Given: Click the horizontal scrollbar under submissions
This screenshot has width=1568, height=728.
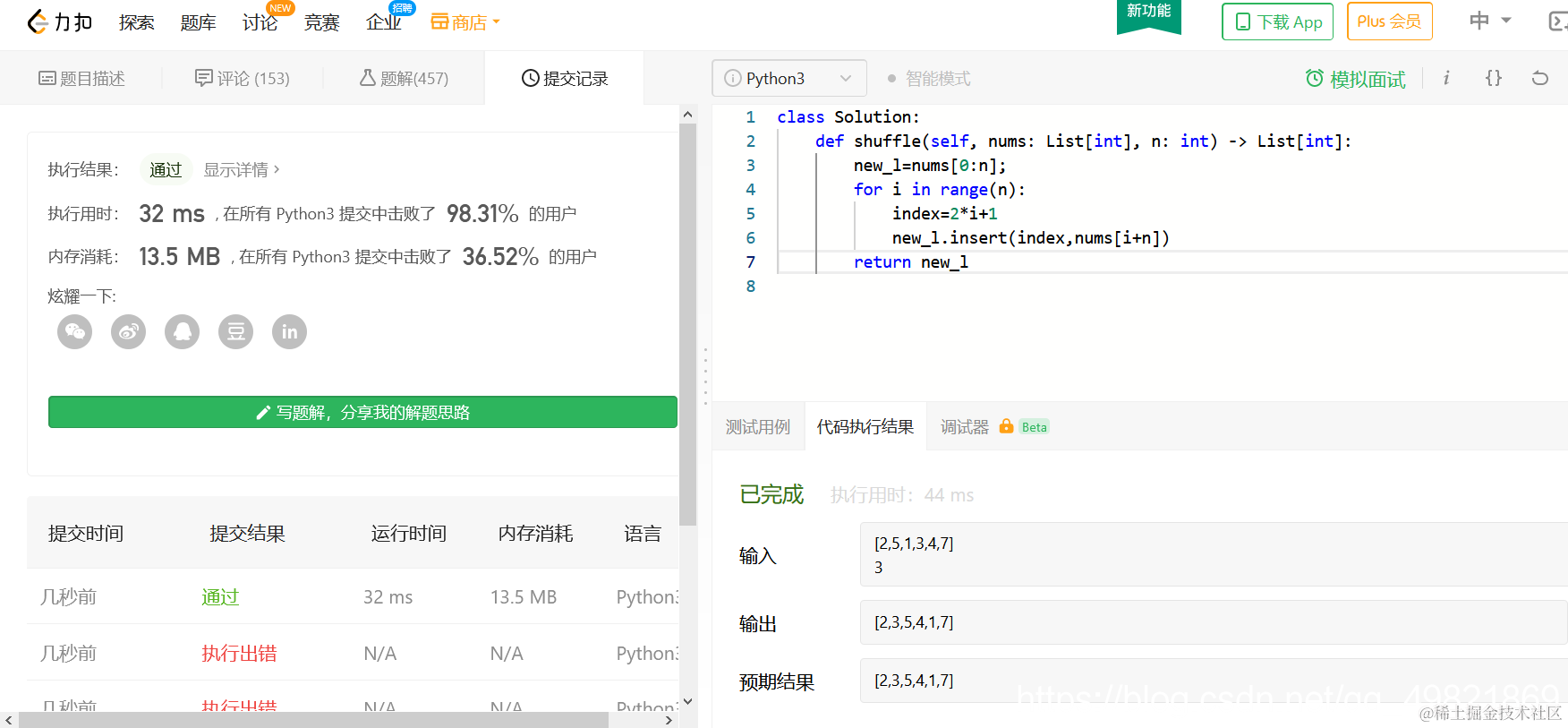Looking at the screenshot, I should pos(313,720).
